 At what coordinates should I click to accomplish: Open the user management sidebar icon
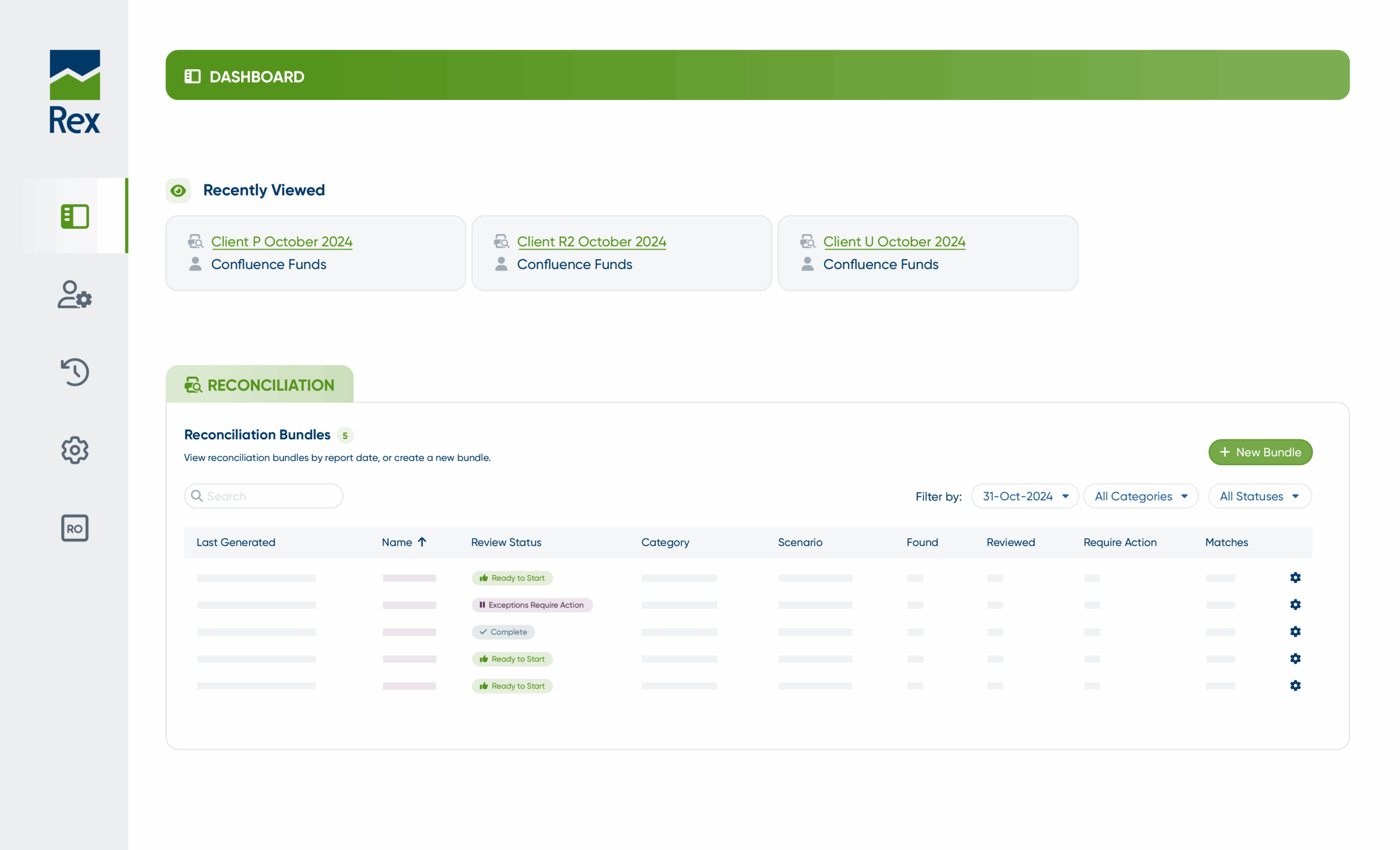74,294
